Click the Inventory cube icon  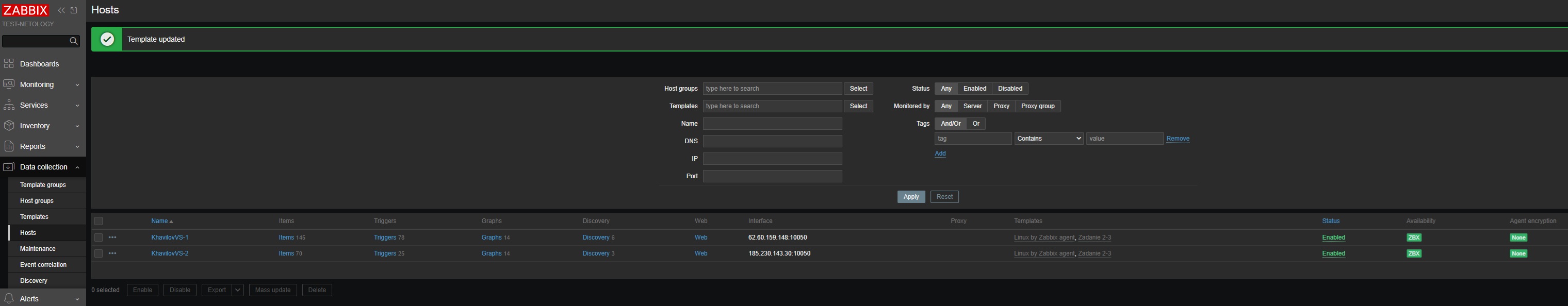(x=9, y=126)
